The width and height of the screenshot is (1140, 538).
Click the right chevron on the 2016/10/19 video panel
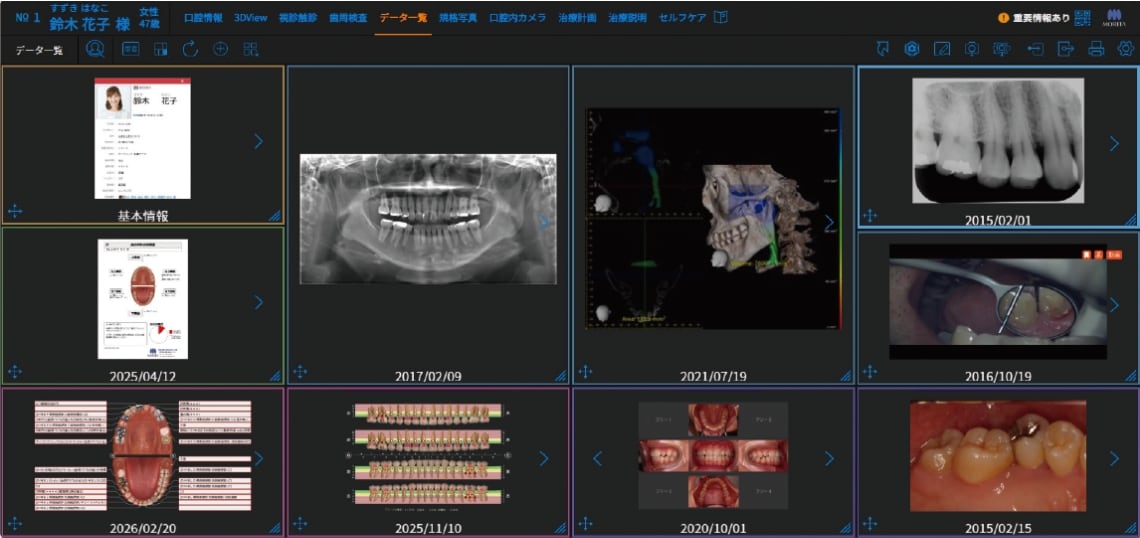click(x=1114, y=305)
